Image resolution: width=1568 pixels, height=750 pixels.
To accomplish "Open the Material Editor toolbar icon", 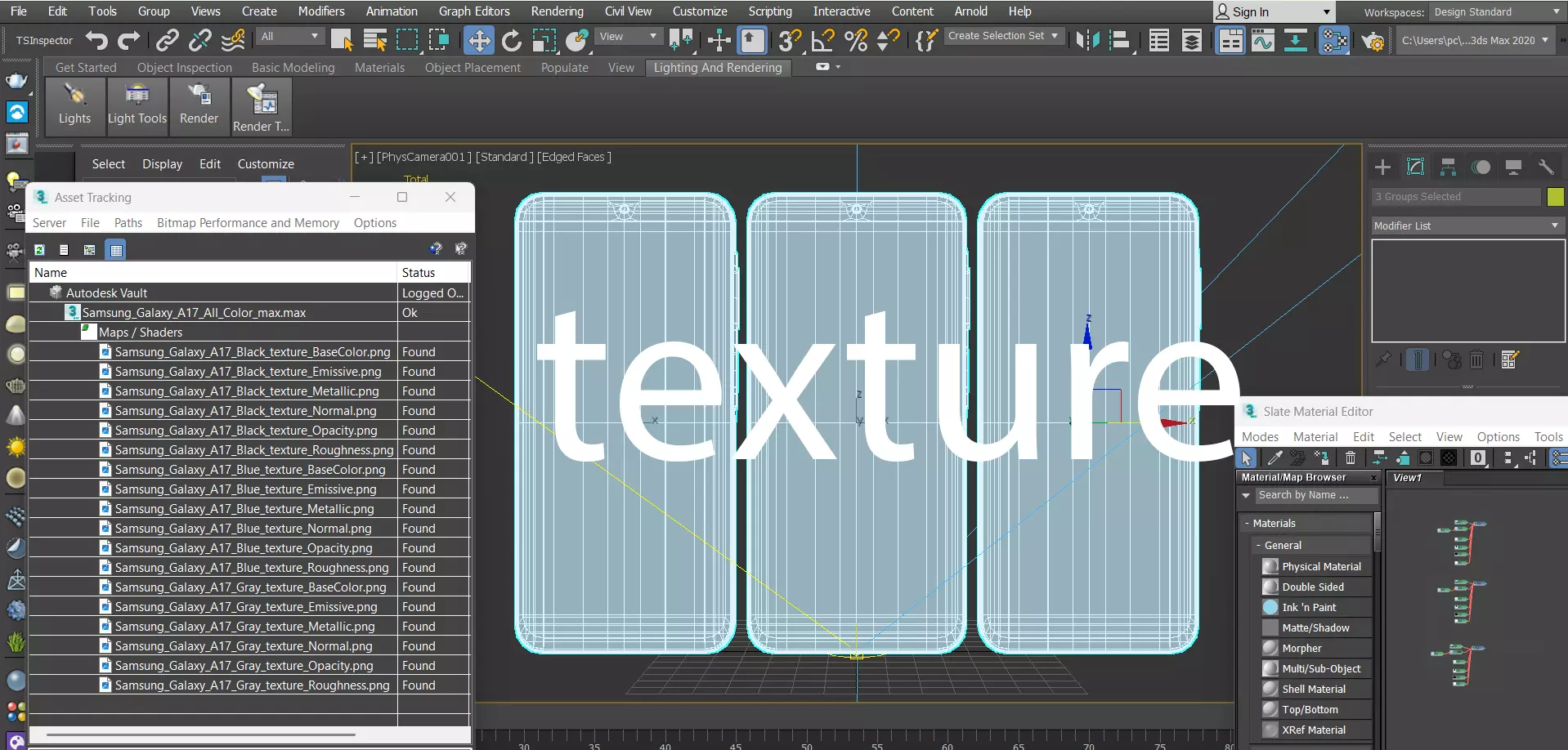I will coord(1334,40).
